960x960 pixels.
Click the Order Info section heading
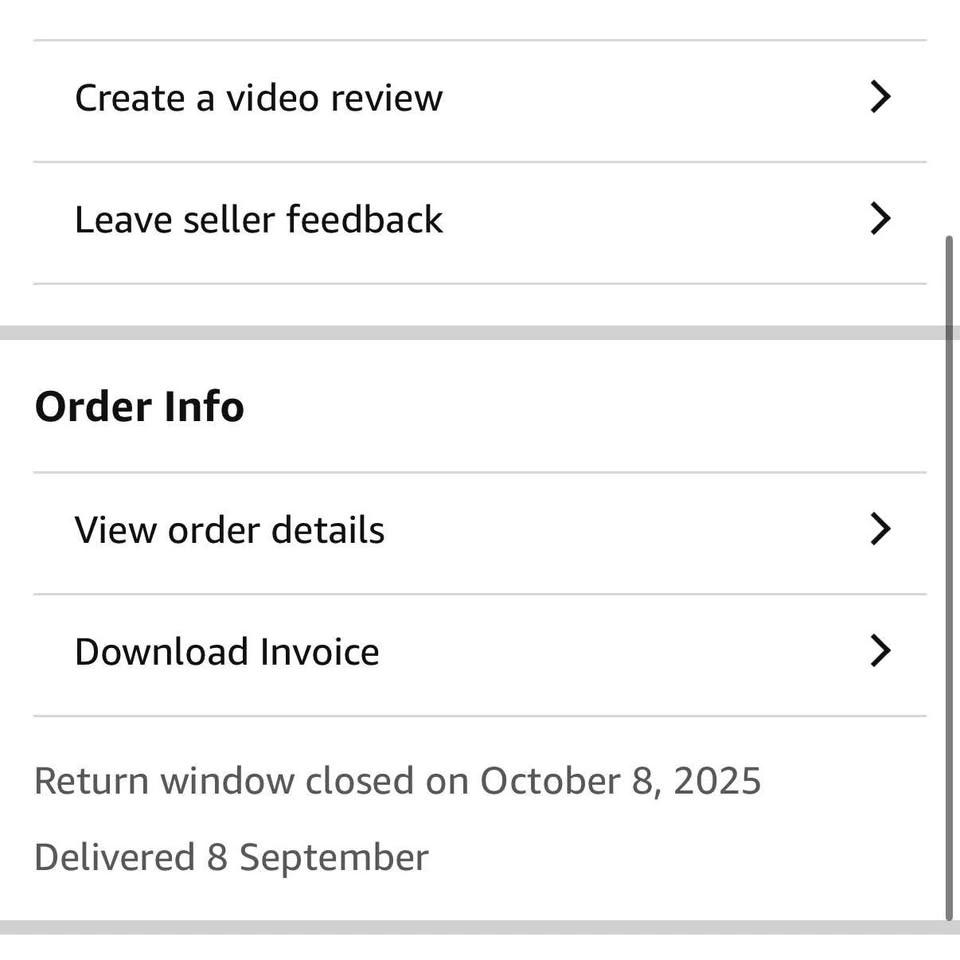coord(139,407)
